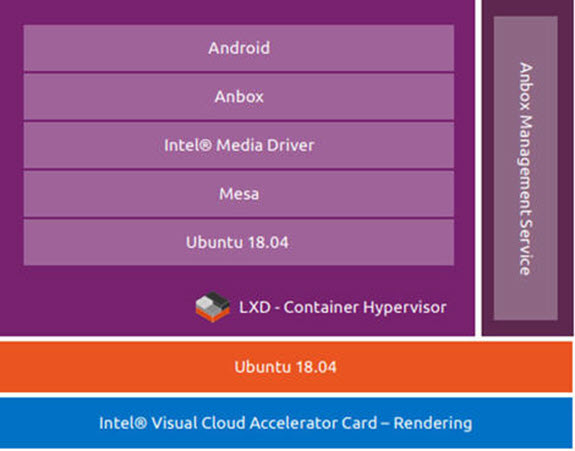Click the Anbox Management Service vertical text

(525, 169)
